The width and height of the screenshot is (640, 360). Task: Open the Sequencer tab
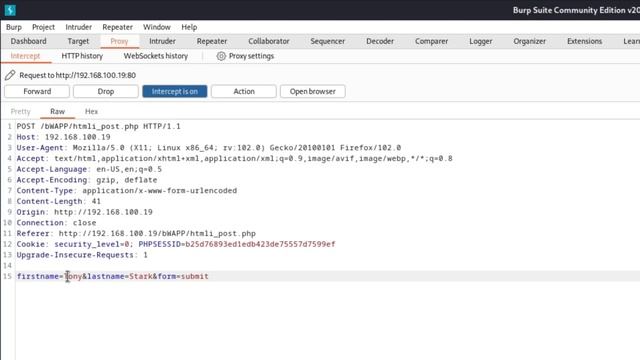pyautogui.click(x=327, y=41)
